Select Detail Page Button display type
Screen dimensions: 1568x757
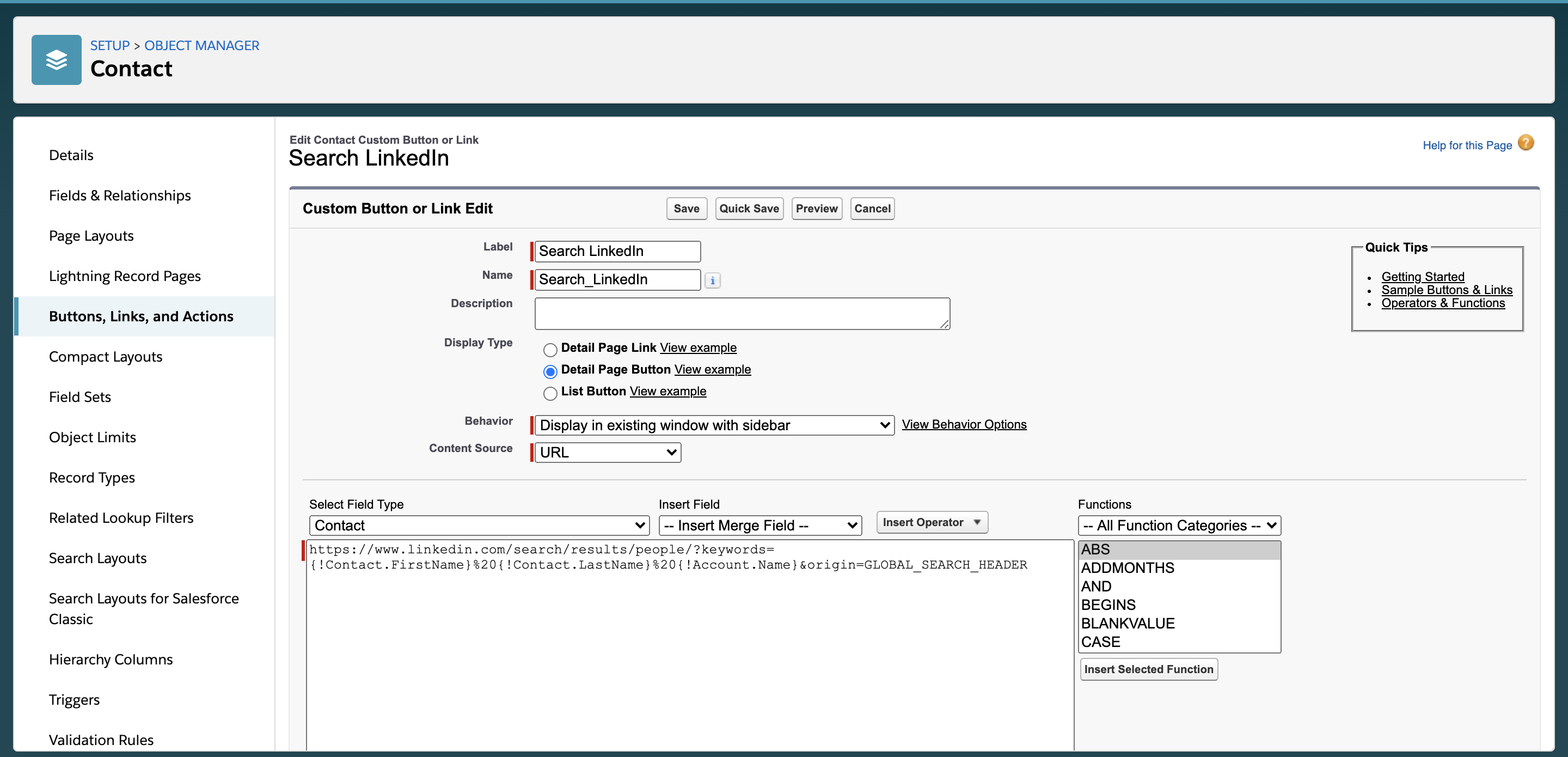click(550, 371)
